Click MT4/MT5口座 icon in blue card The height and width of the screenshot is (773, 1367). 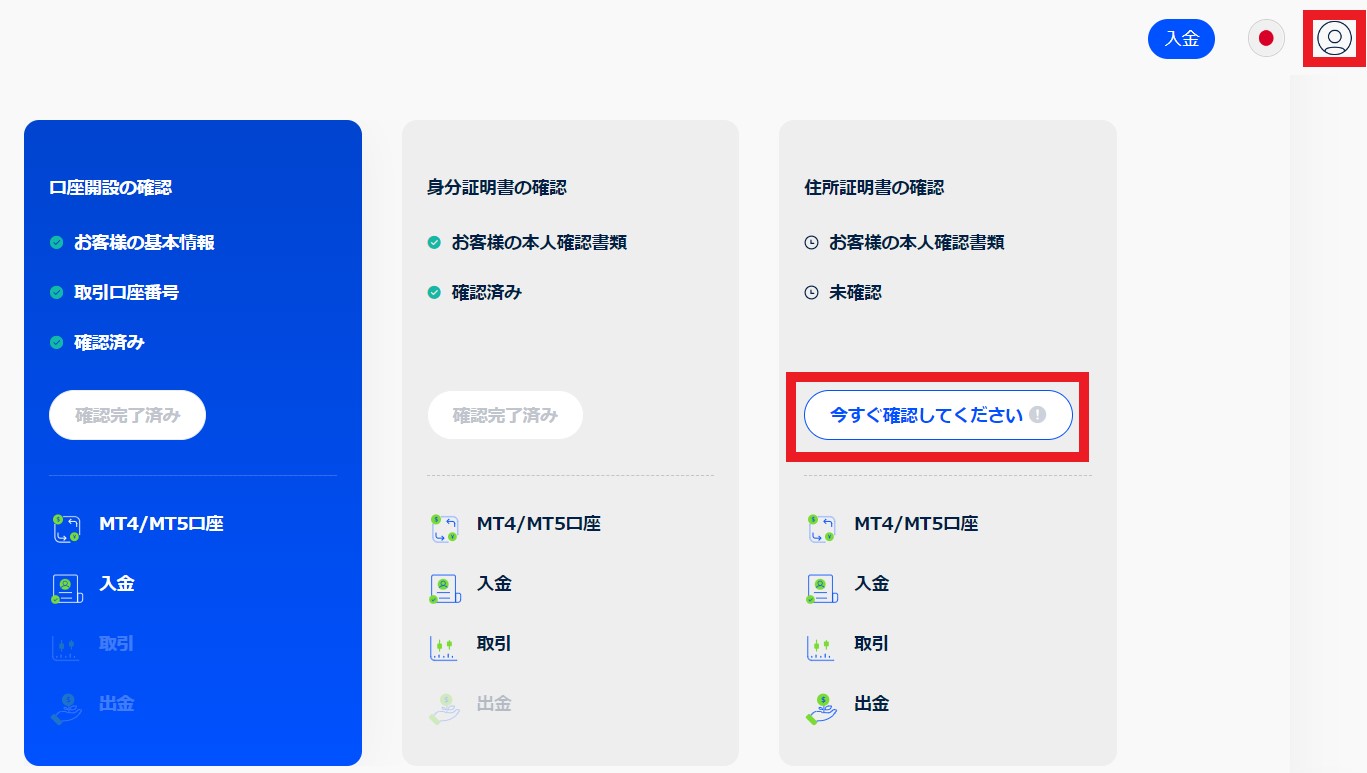point(66,528)
